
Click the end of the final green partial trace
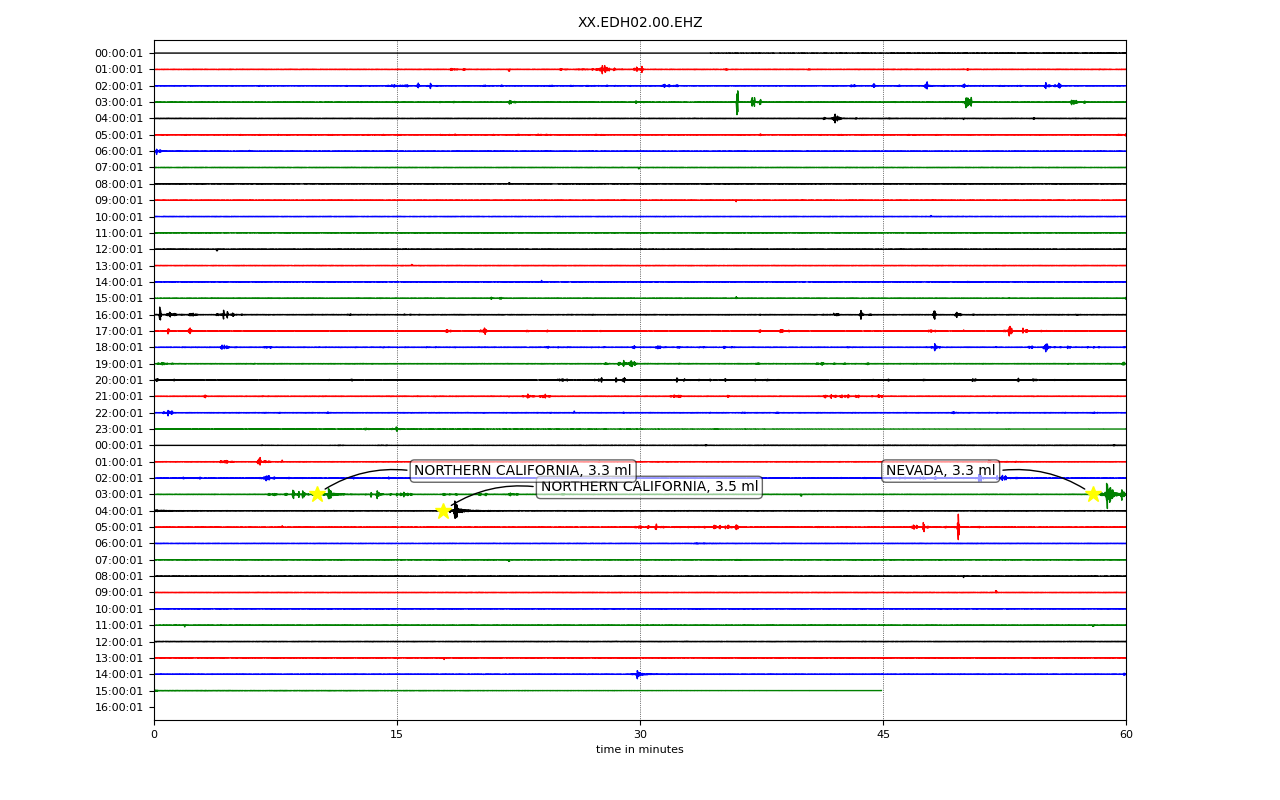click(881, 690)
